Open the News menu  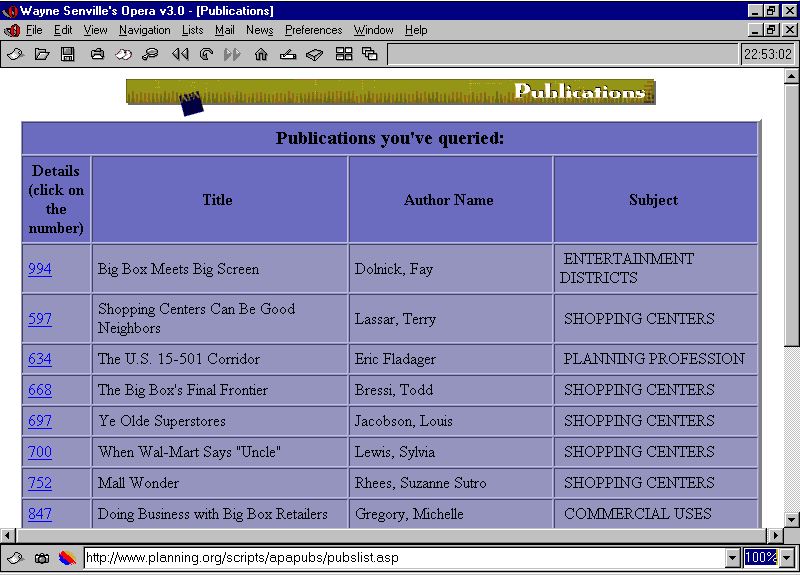pos(259,30)
